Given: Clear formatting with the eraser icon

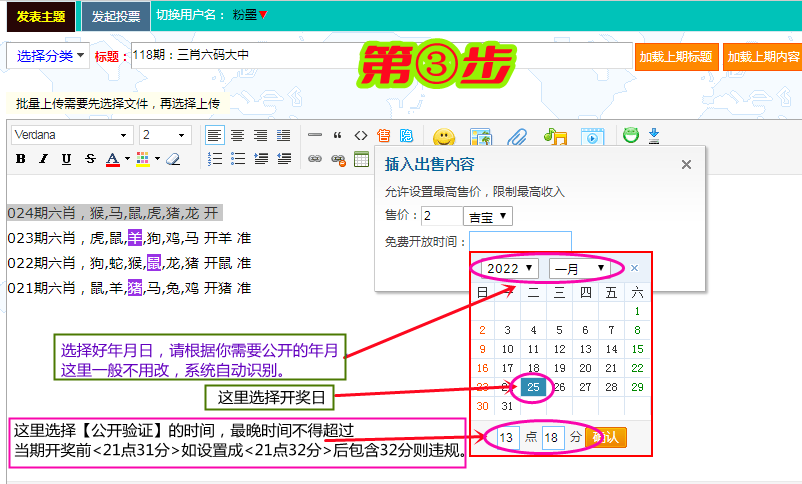Looking at the screenshot, I should point(173,159).
